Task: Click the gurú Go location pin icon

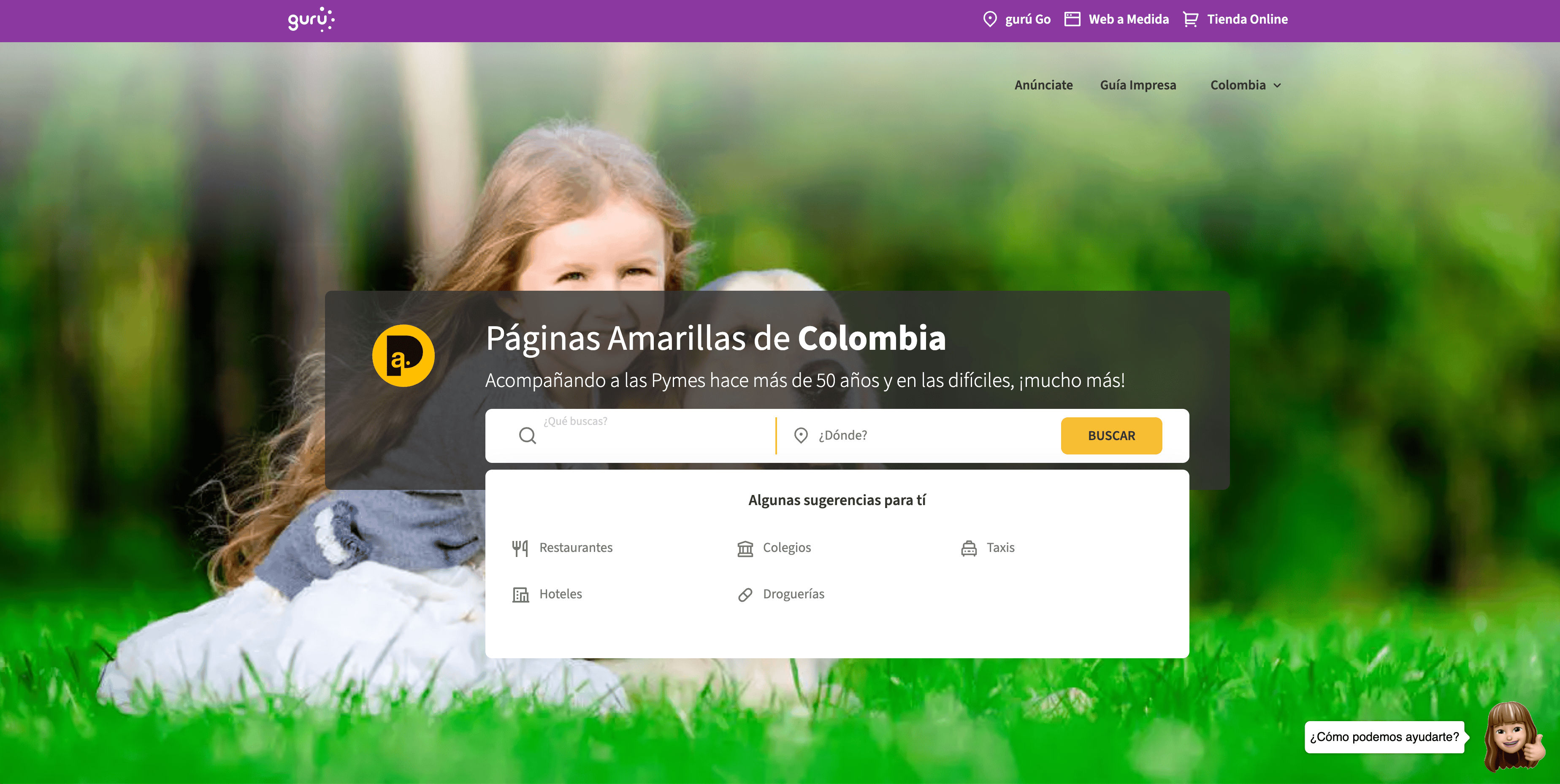Action: pyautogui.click(x=989, y=19)
